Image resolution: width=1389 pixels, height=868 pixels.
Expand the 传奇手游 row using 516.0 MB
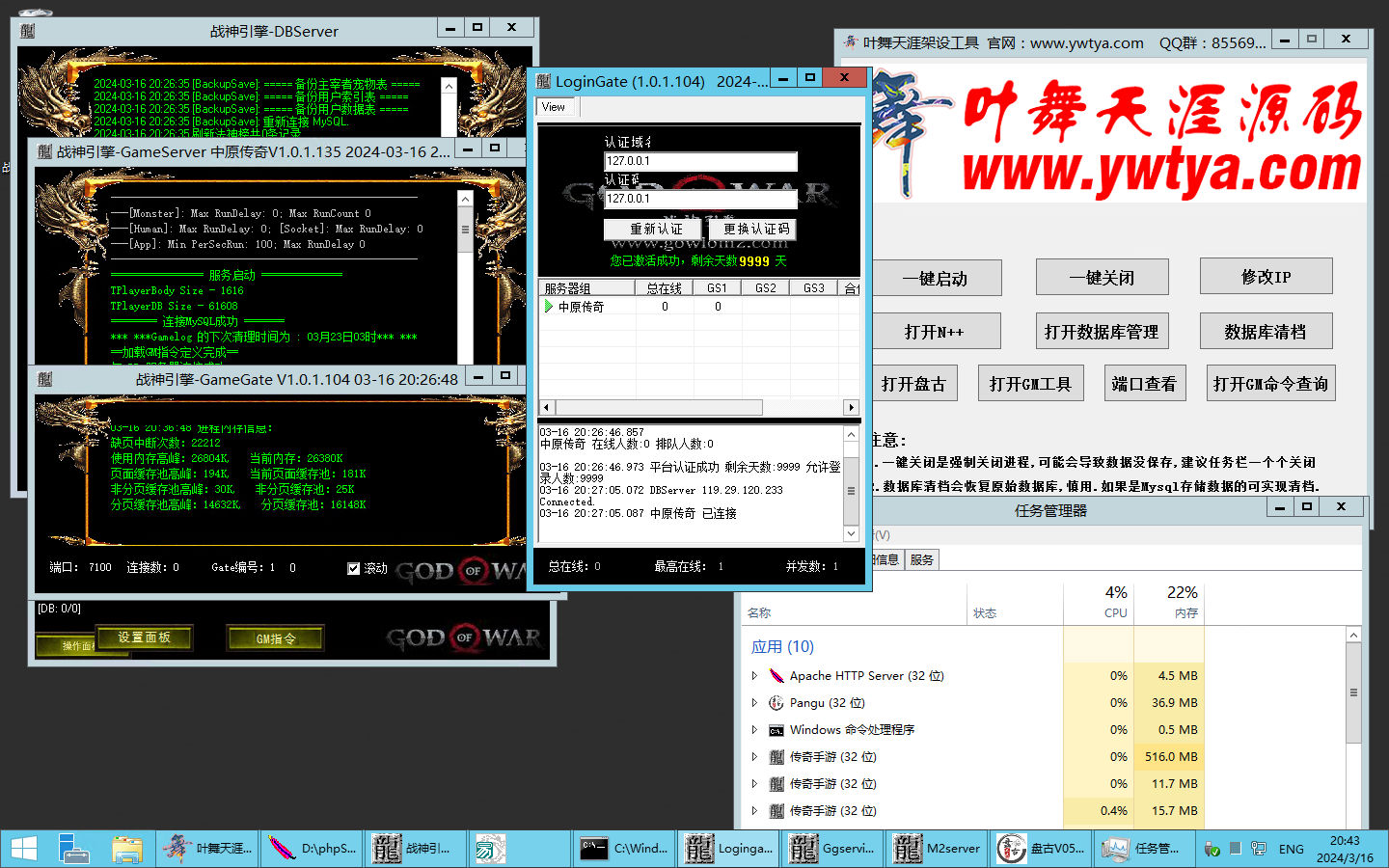754,757
